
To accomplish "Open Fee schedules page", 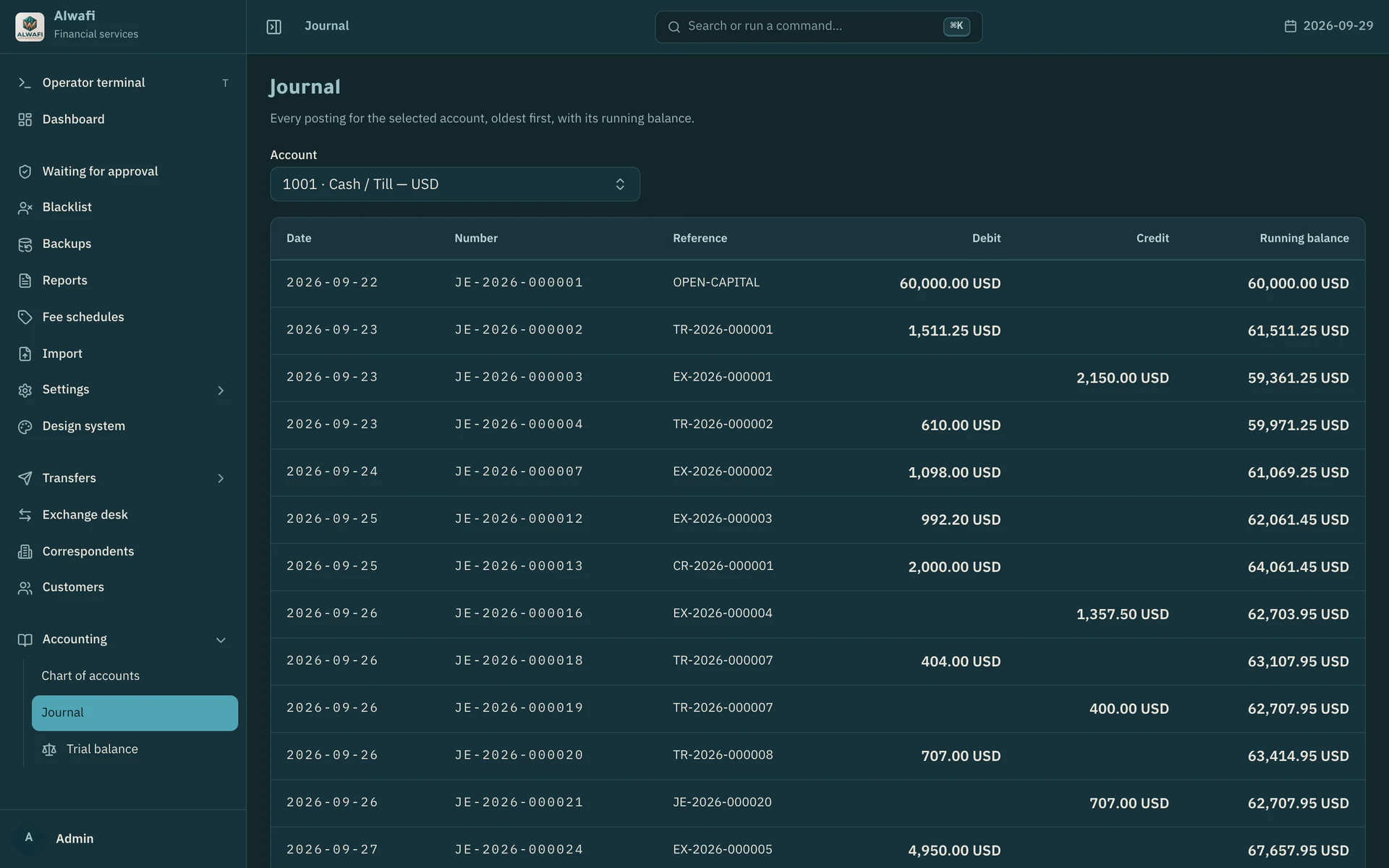I will [x=123, y=318].
